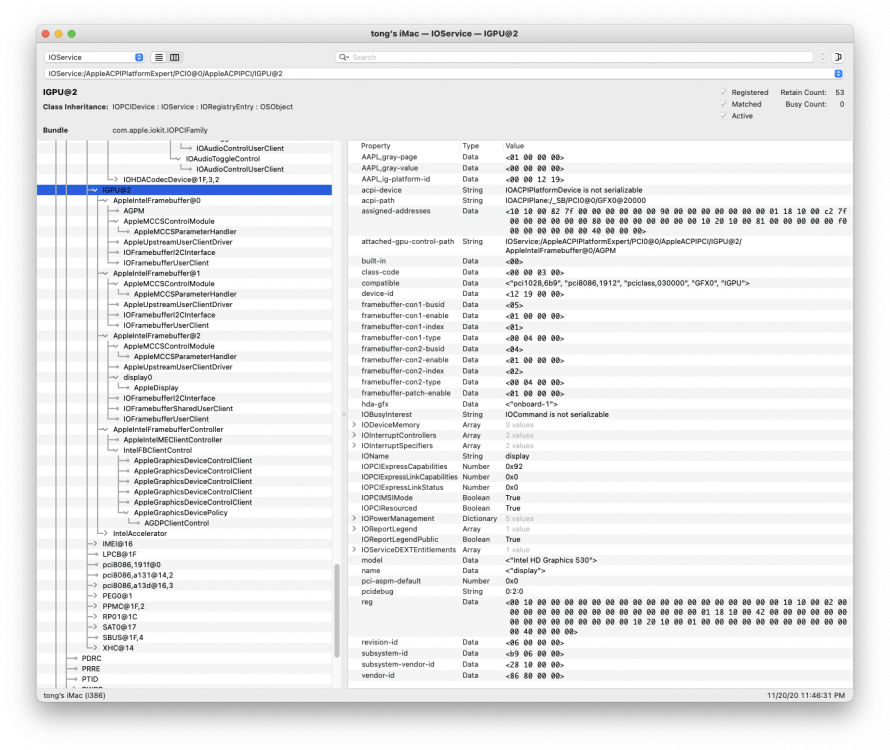Select the pci8086,191f@0 item
This screenshot has height=750, width=890.
click(132, 565)
